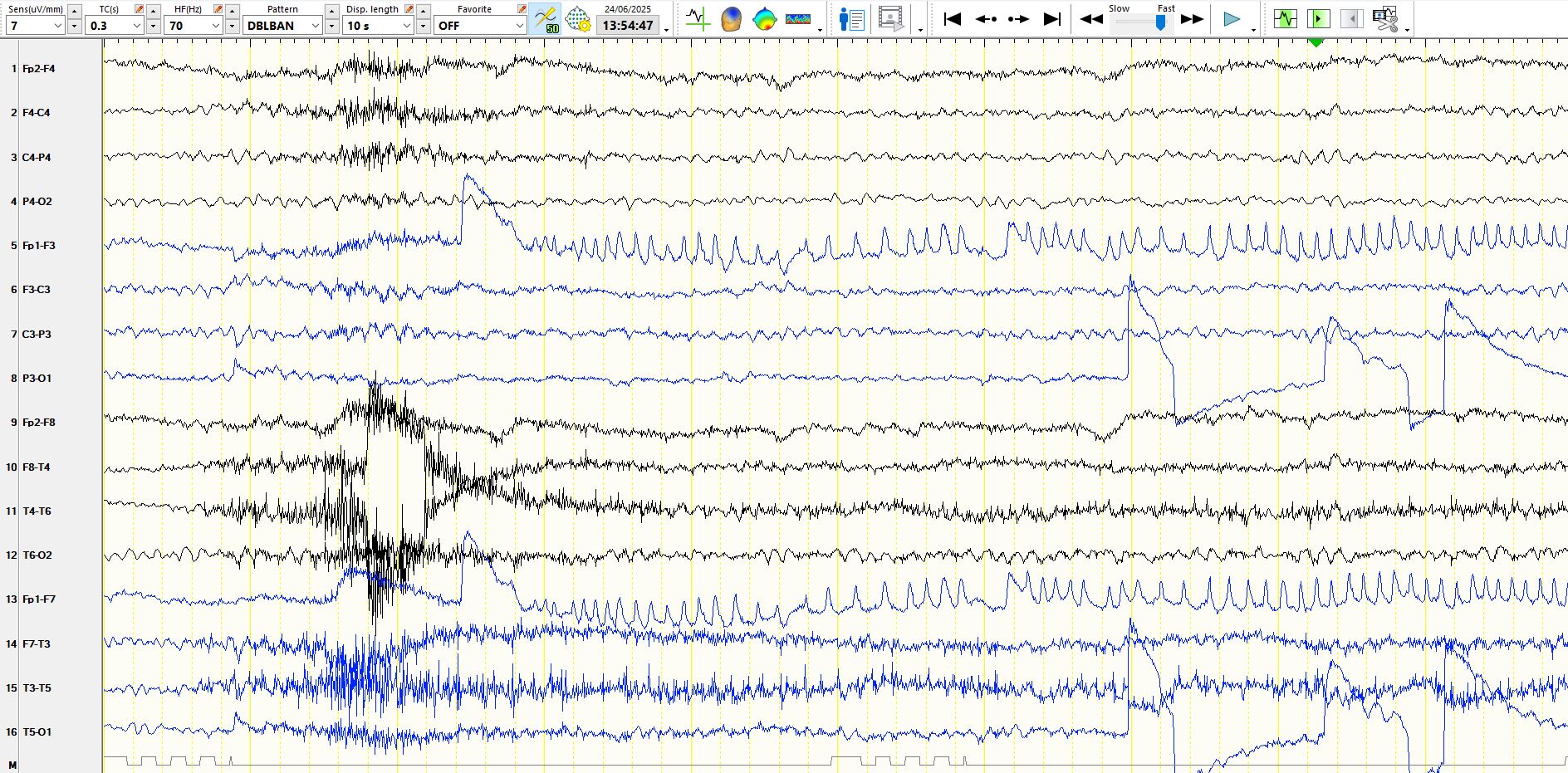Select the Fp1-F3 channel label

tap(38, 246)
